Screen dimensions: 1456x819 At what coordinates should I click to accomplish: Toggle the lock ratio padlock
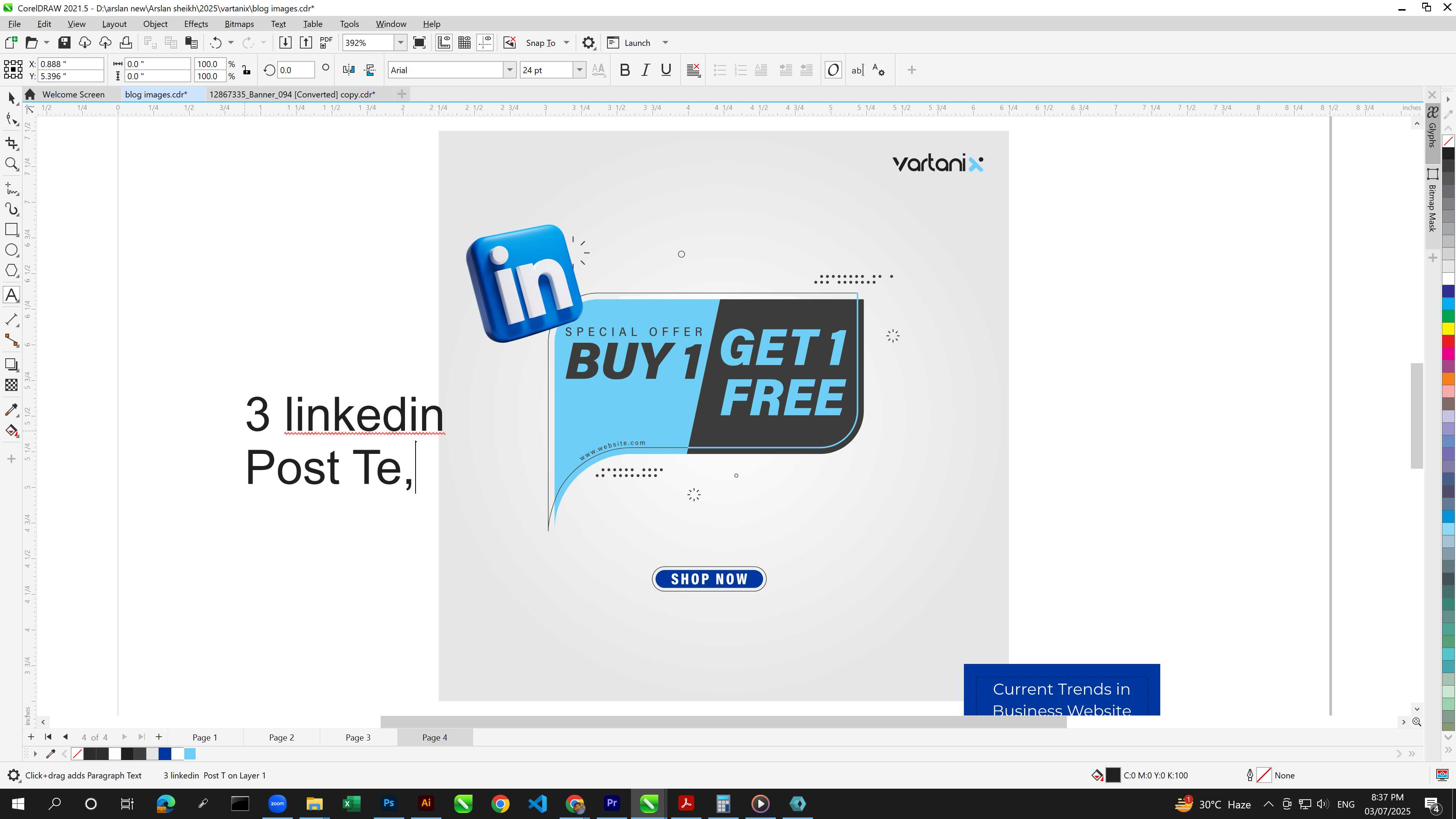[246, 70]
